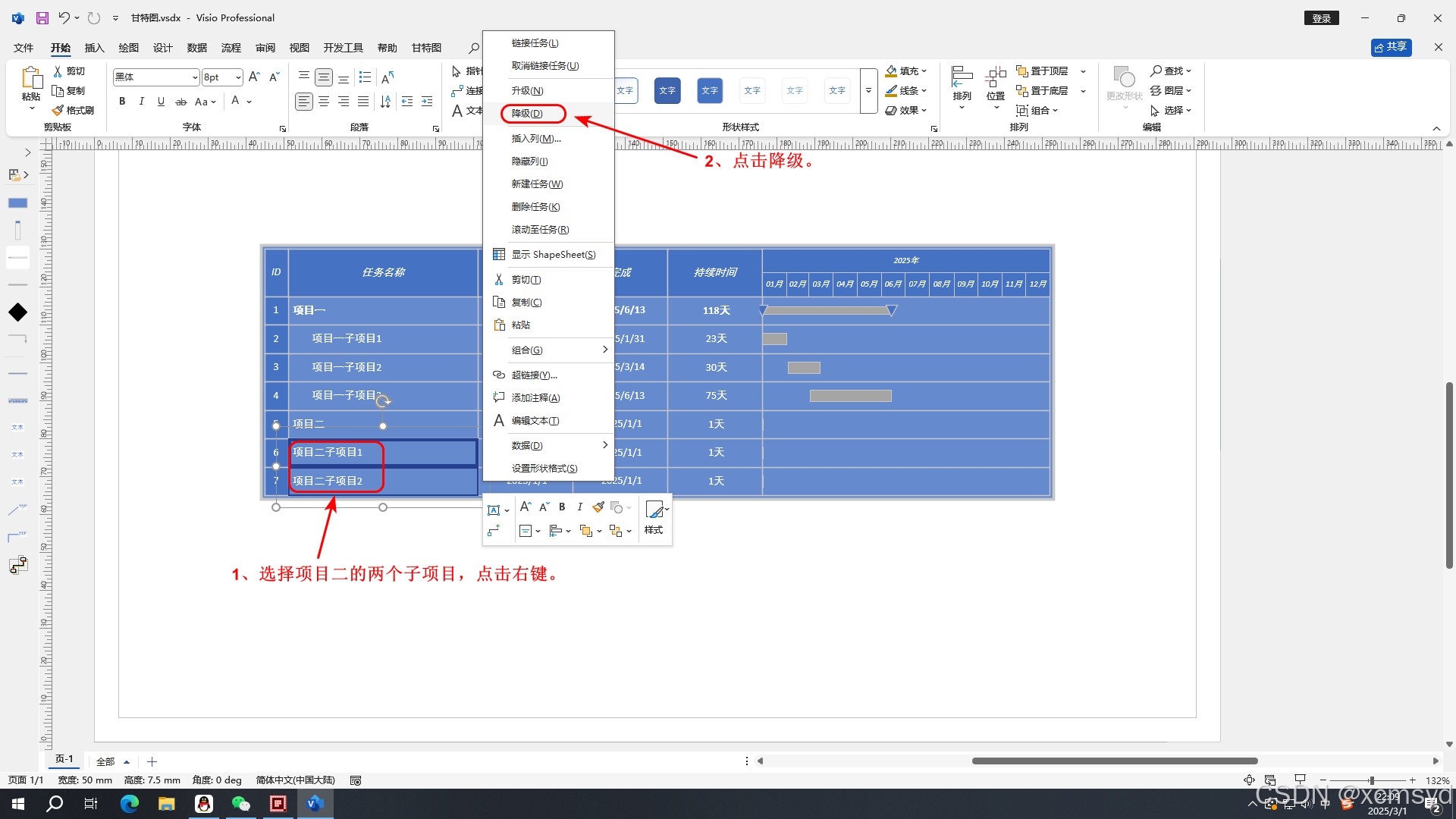Image resolution: width=1456 pixels, height=819 pixels.
Task: Click the Visio icon in Windows taskbar
Action: coord(315,804)
